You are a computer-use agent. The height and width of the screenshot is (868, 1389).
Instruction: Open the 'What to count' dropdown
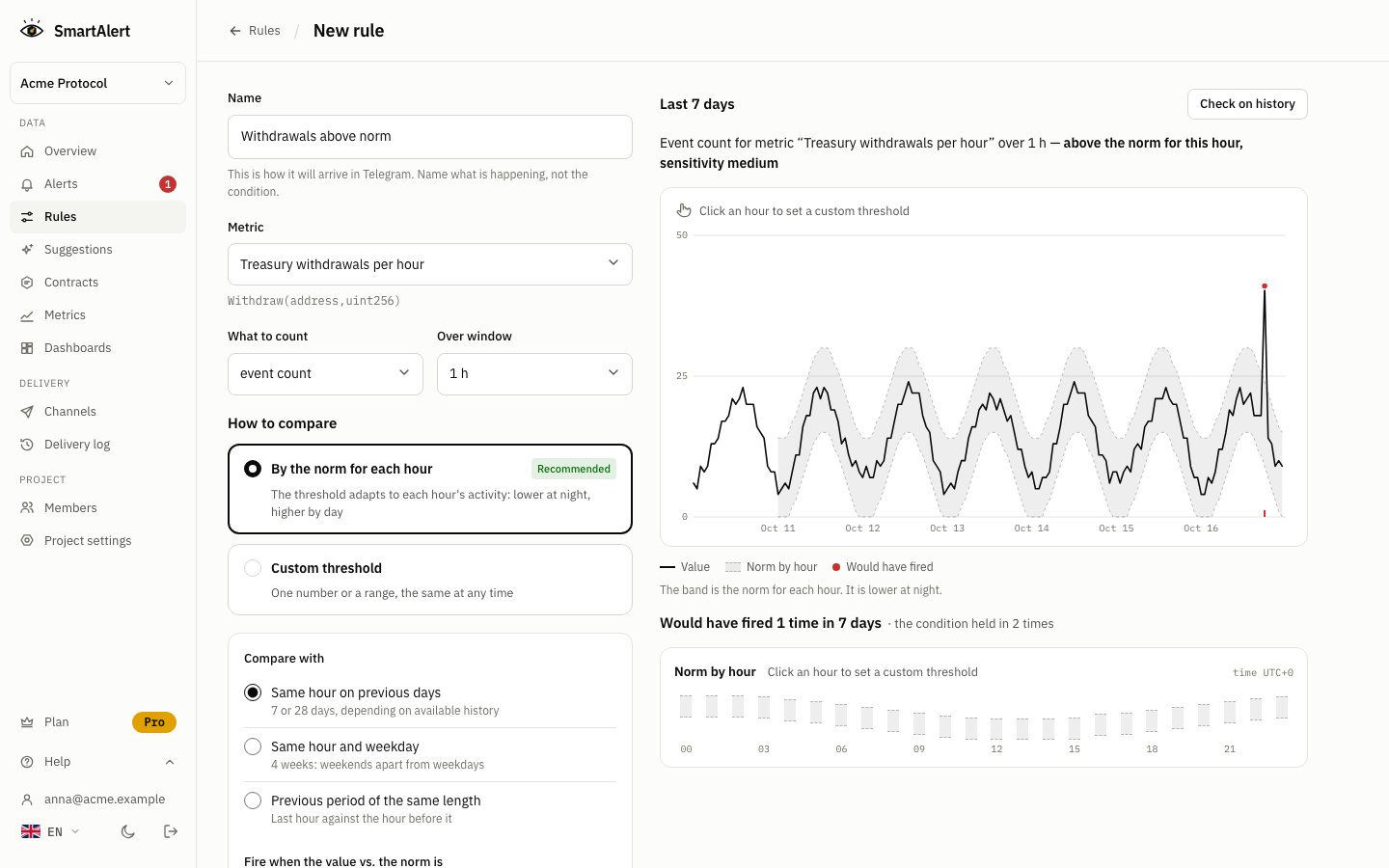click(x=325, y=374)
